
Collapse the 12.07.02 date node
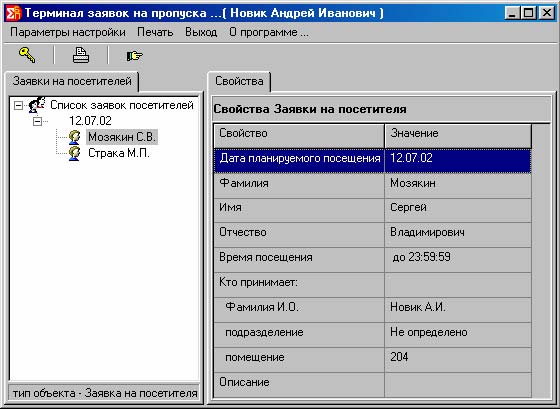point(37,121)
